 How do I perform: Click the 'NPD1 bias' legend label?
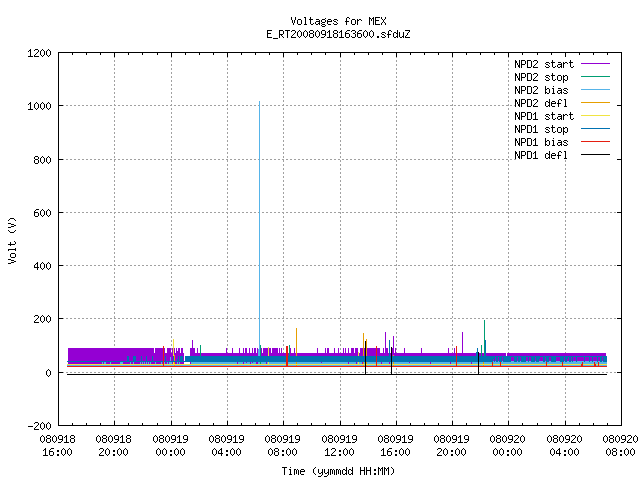[x=541, y=142]
